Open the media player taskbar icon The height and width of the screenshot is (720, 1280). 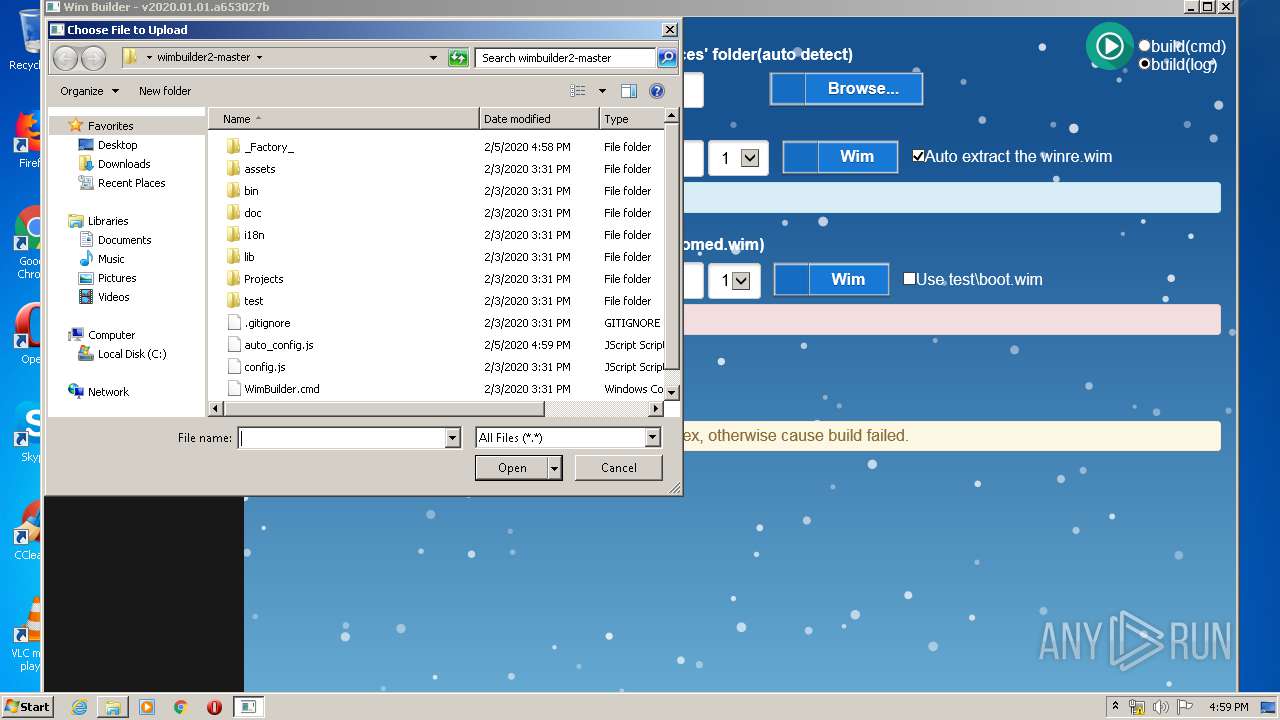147,707
